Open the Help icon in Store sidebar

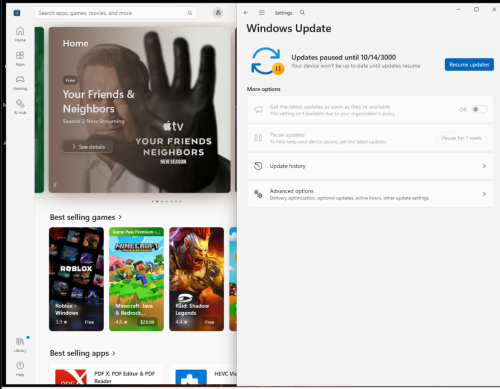pyautogui.click(x=20, y=369)
